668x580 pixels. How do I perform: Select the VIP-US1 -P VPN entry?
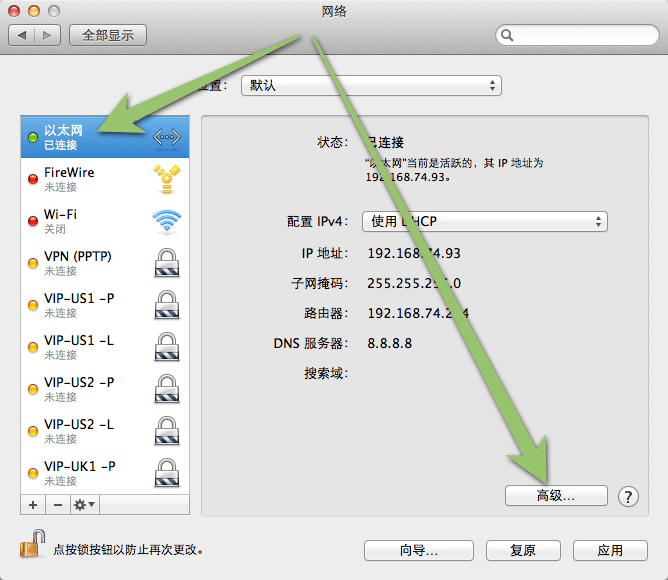point(105,305)
